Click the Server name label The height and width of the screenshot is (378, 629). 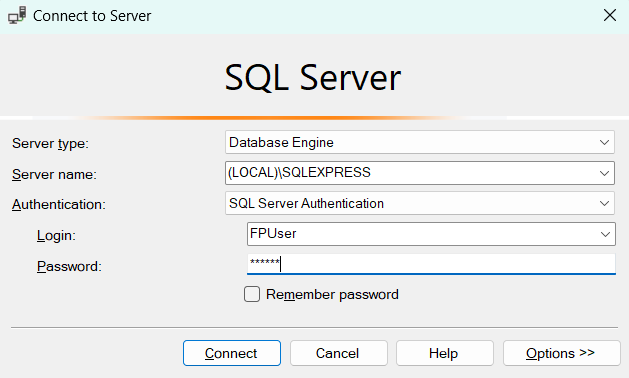pos(54,175)
